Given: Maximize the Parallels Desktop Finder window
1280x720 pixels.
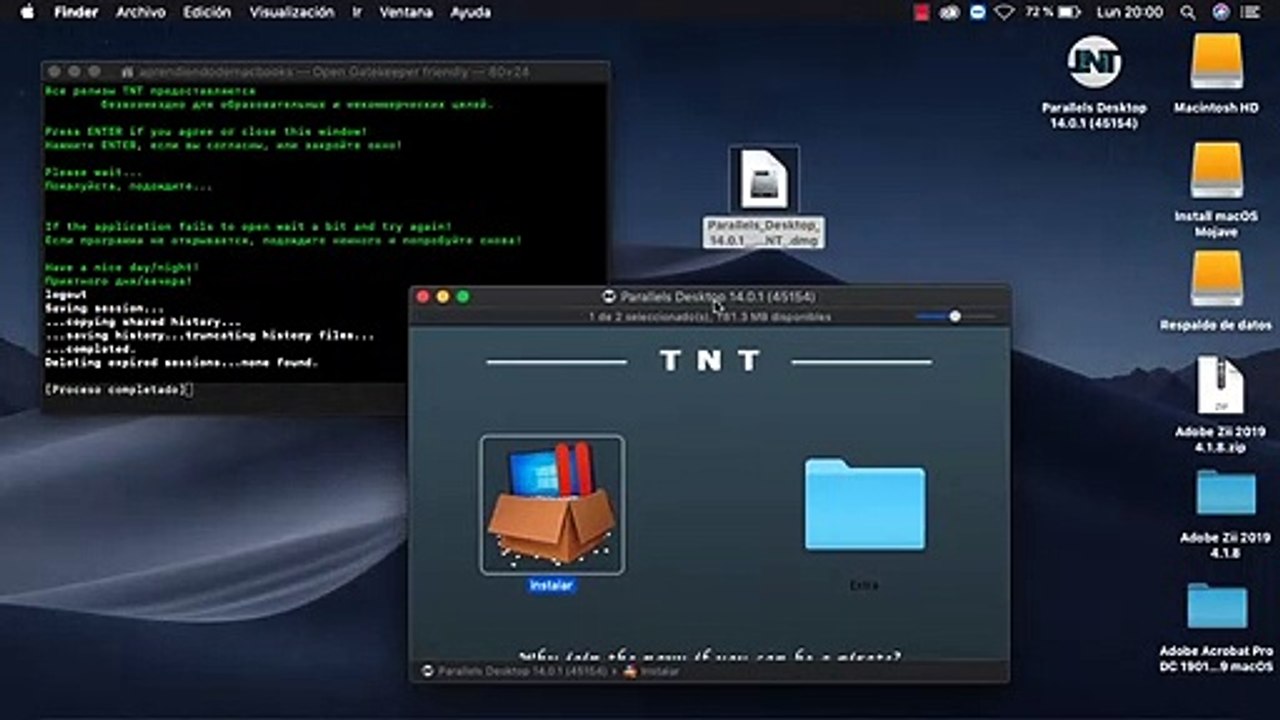Looking at the screenshot, I should click(463, 297).
